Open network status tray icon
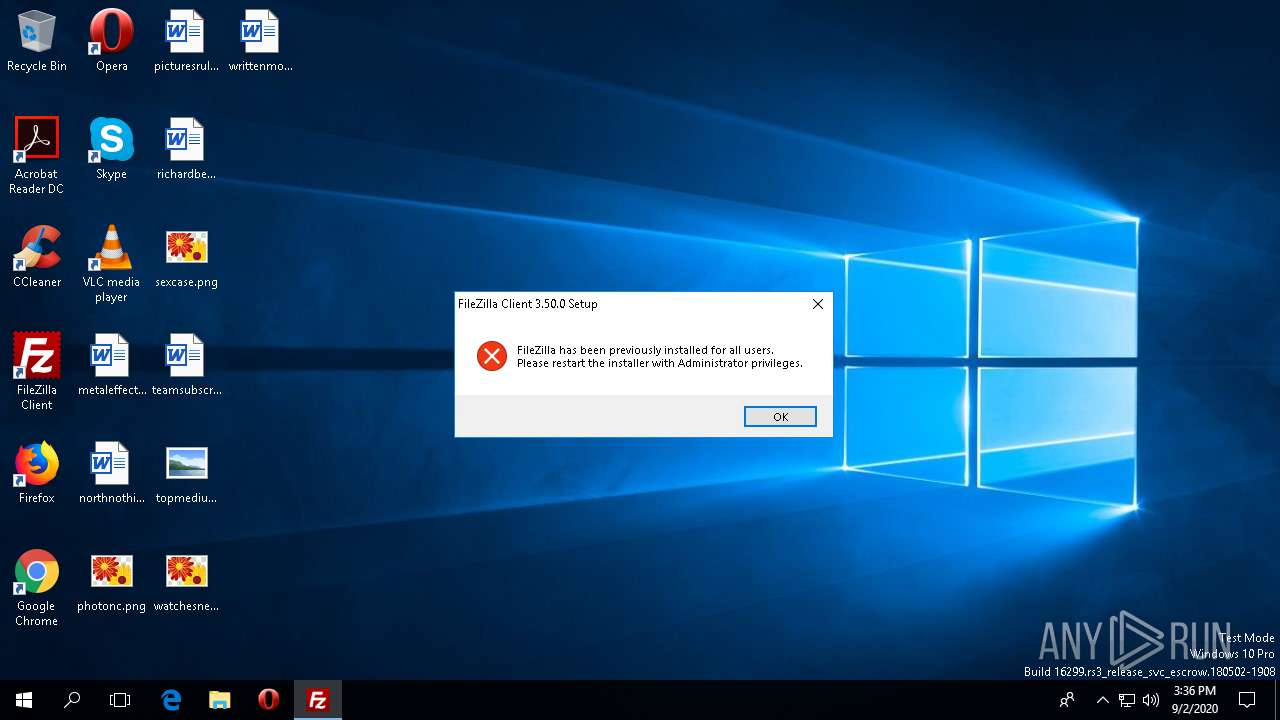The height and width of the screenshot is (720, 1280). tap(1127, 700)
